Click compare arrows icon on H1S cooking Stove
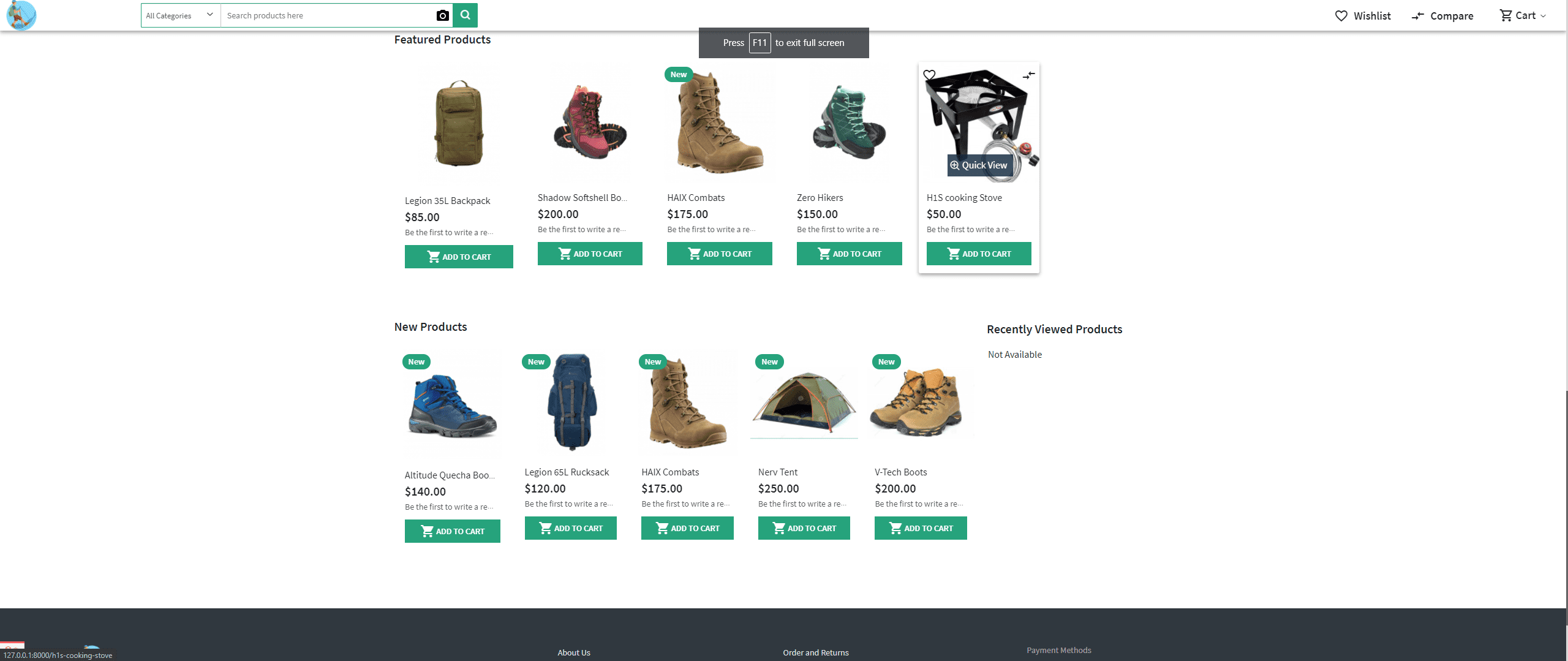The height and width of the screenshot is (661, 1568). 1028,75
